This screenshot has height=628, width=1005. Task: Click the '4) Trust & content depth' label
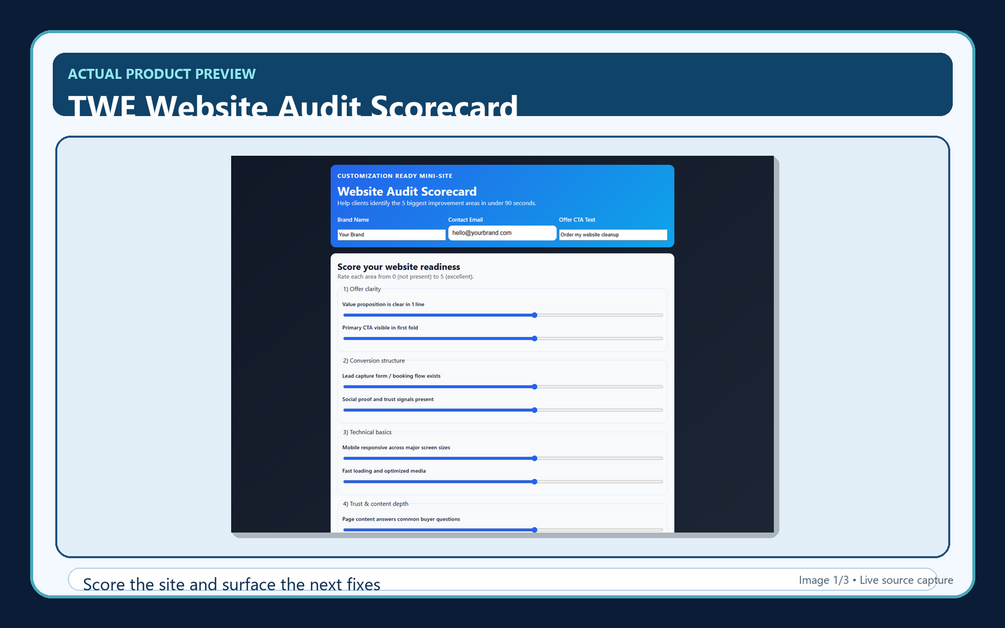[x=375, y=504]
